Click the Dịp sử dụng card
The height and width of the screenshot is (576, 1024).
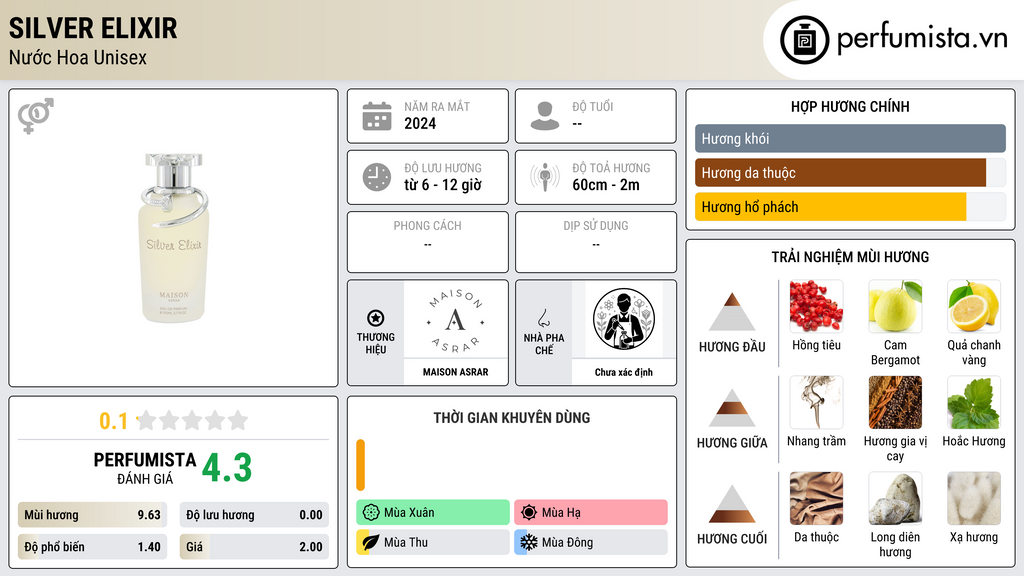[596, 242]
